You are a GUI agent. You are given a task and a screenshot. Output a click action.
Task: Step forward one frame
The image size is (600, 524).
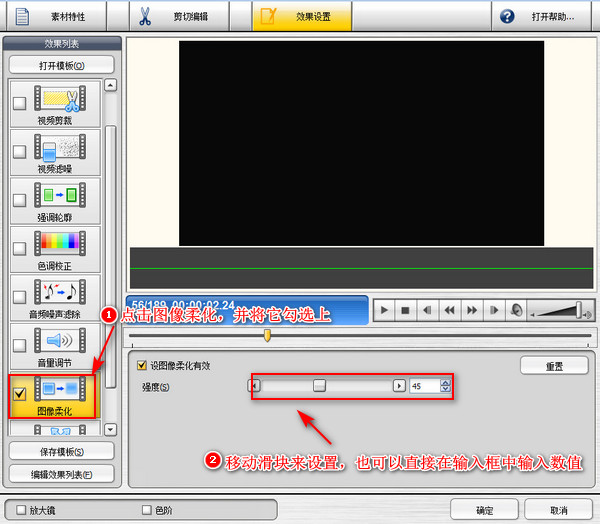495,310
